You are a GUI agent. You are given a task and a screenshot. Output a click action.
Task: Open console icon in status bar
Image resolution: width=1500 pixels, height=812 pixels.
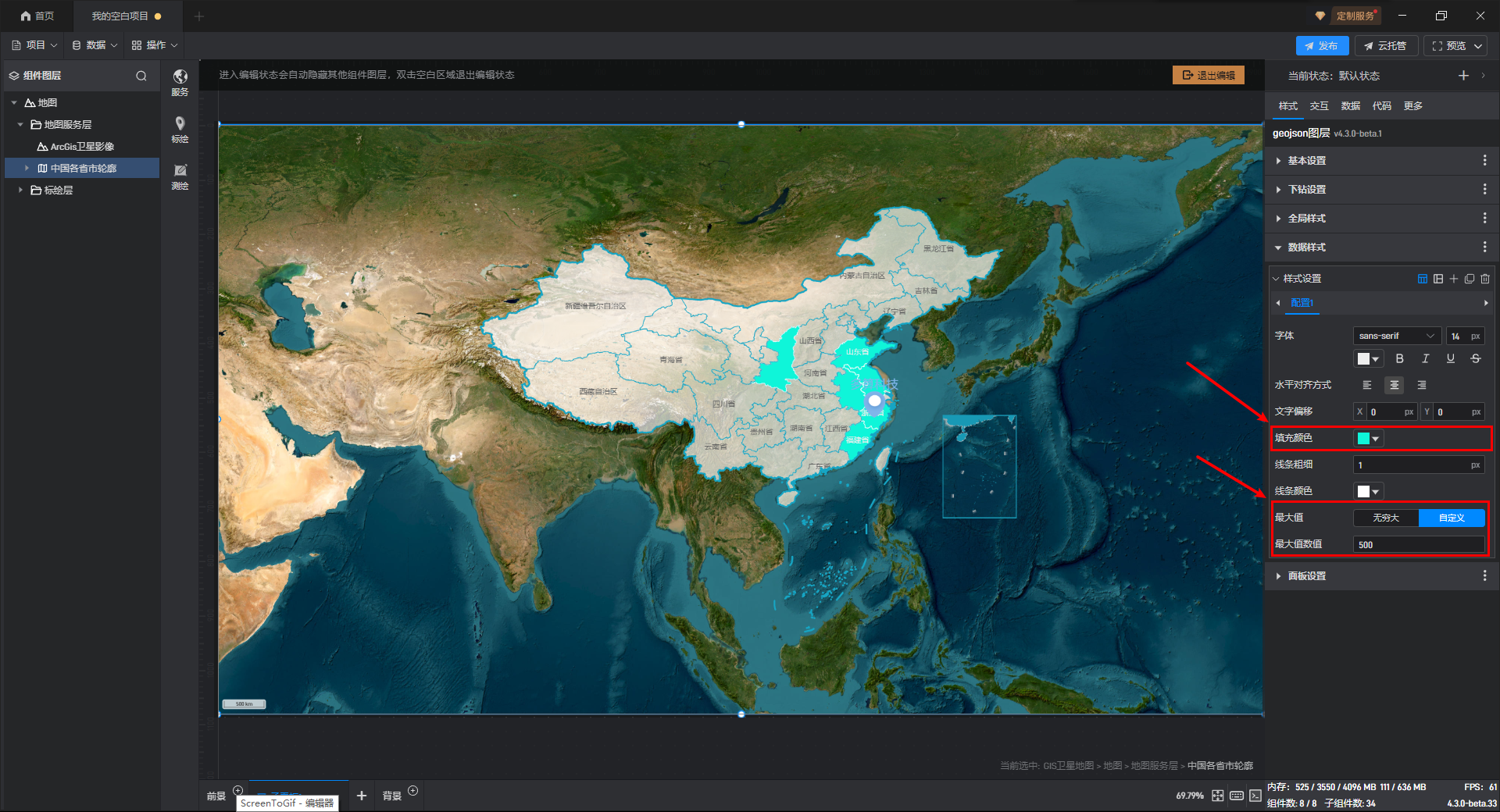pos(1255,796)
